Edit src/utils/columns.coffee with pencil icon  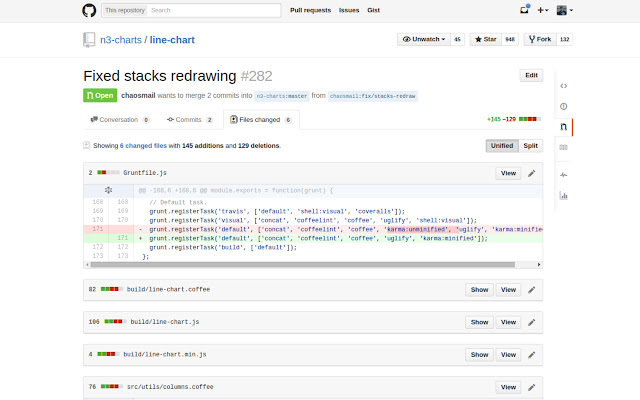pyautogui.click(x=531, y=387)
